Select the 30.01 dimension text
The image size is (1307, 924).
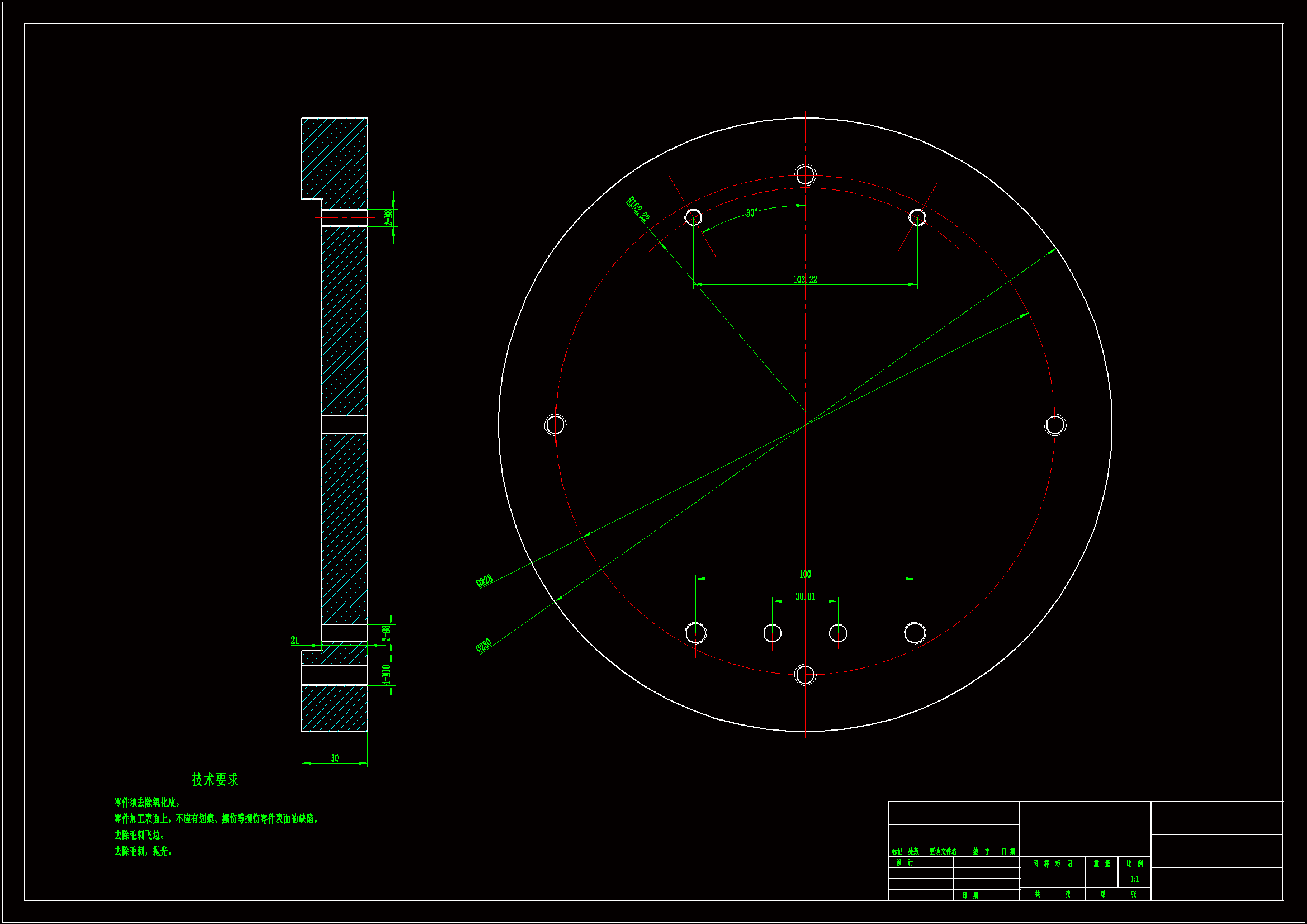coord(805,596)
